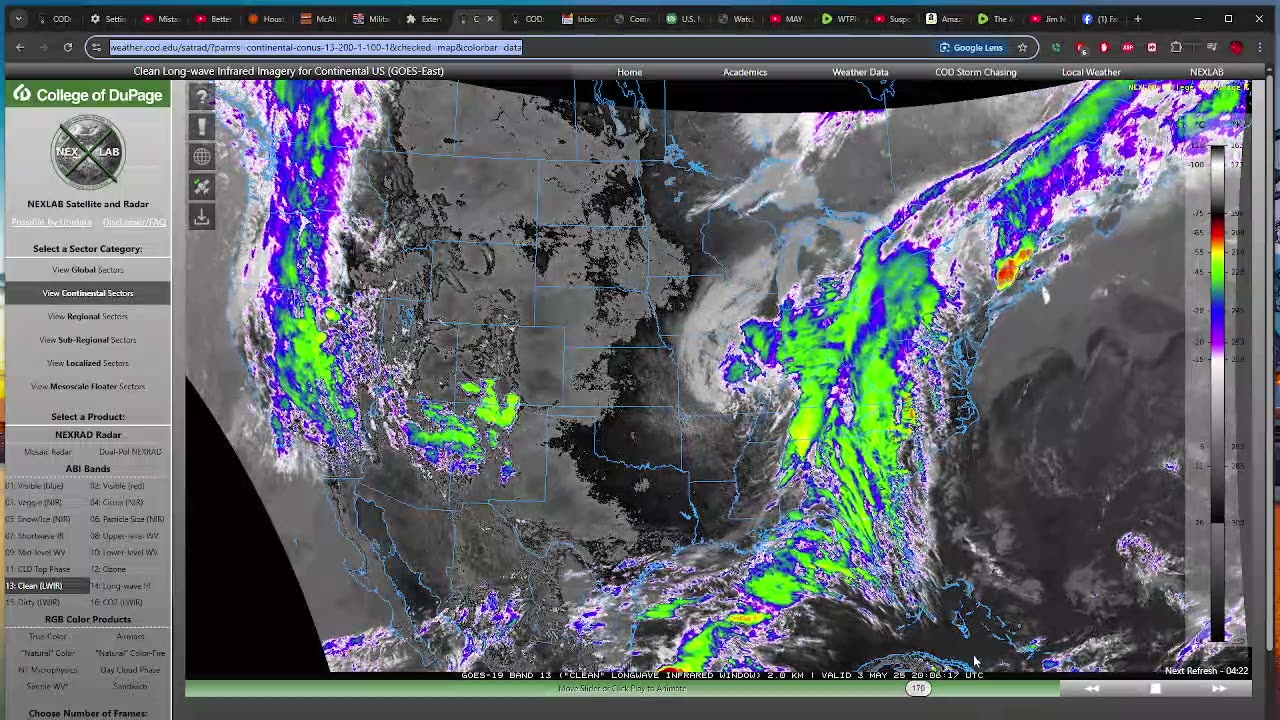View Global Sectors
The height and width of the screenshot is (720, 1280).
click(88, 270)
